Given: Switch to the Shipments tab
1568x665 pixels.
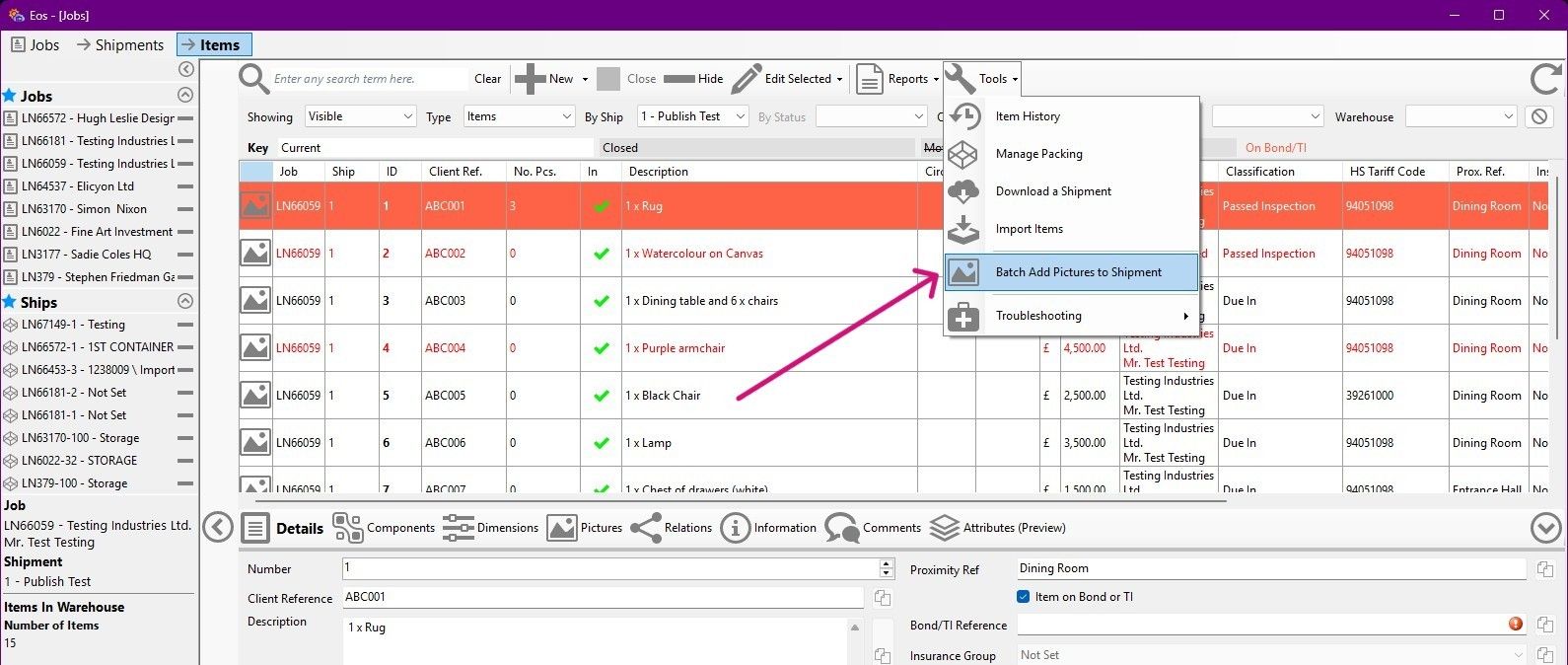Looking at the screenshot, I should pyautogui.click(x=120, y=45).
